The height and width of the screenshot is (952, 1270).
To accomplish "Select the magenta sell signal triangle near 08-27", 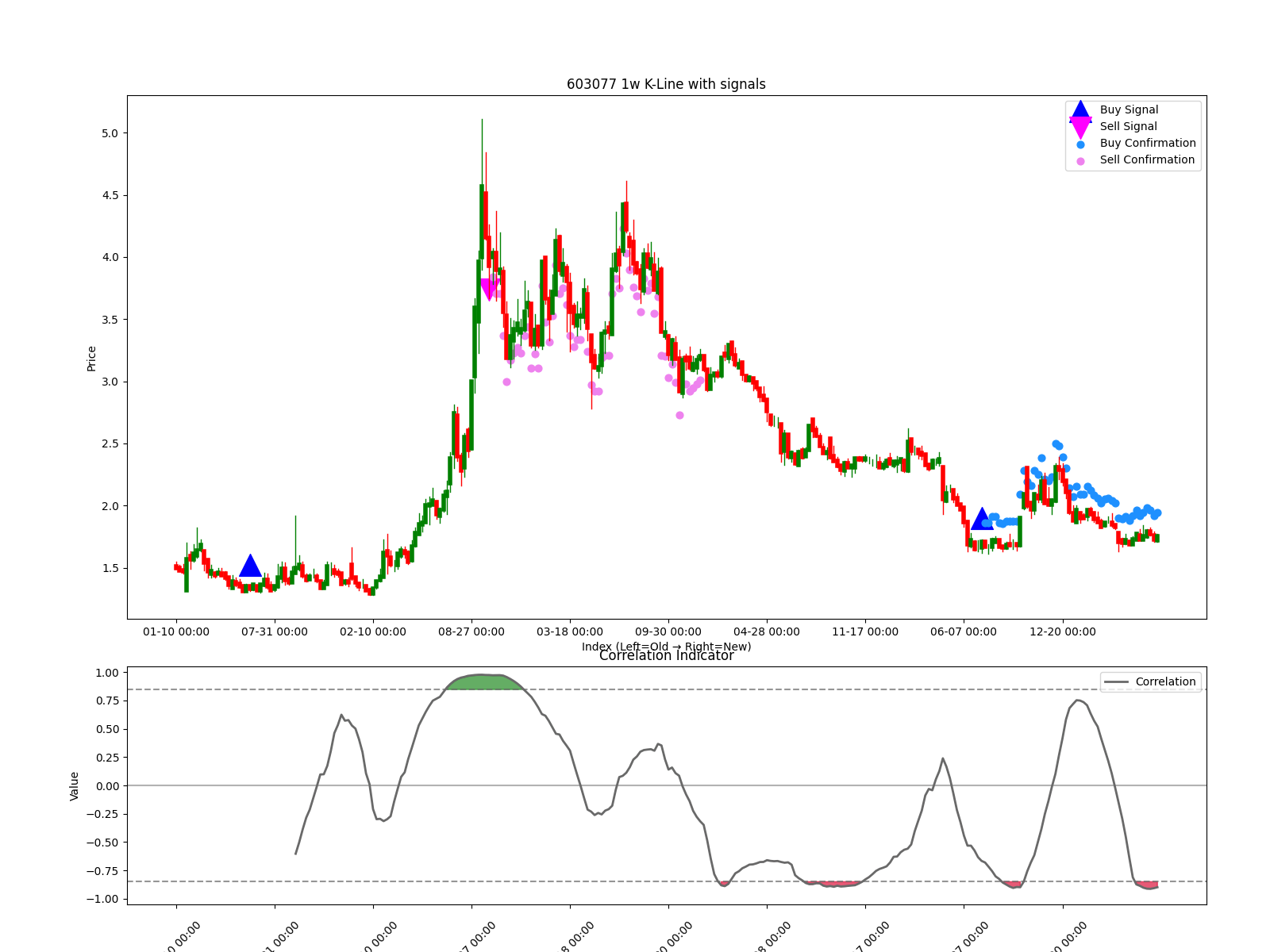I will pyautogui.click(x=489, y=289).
